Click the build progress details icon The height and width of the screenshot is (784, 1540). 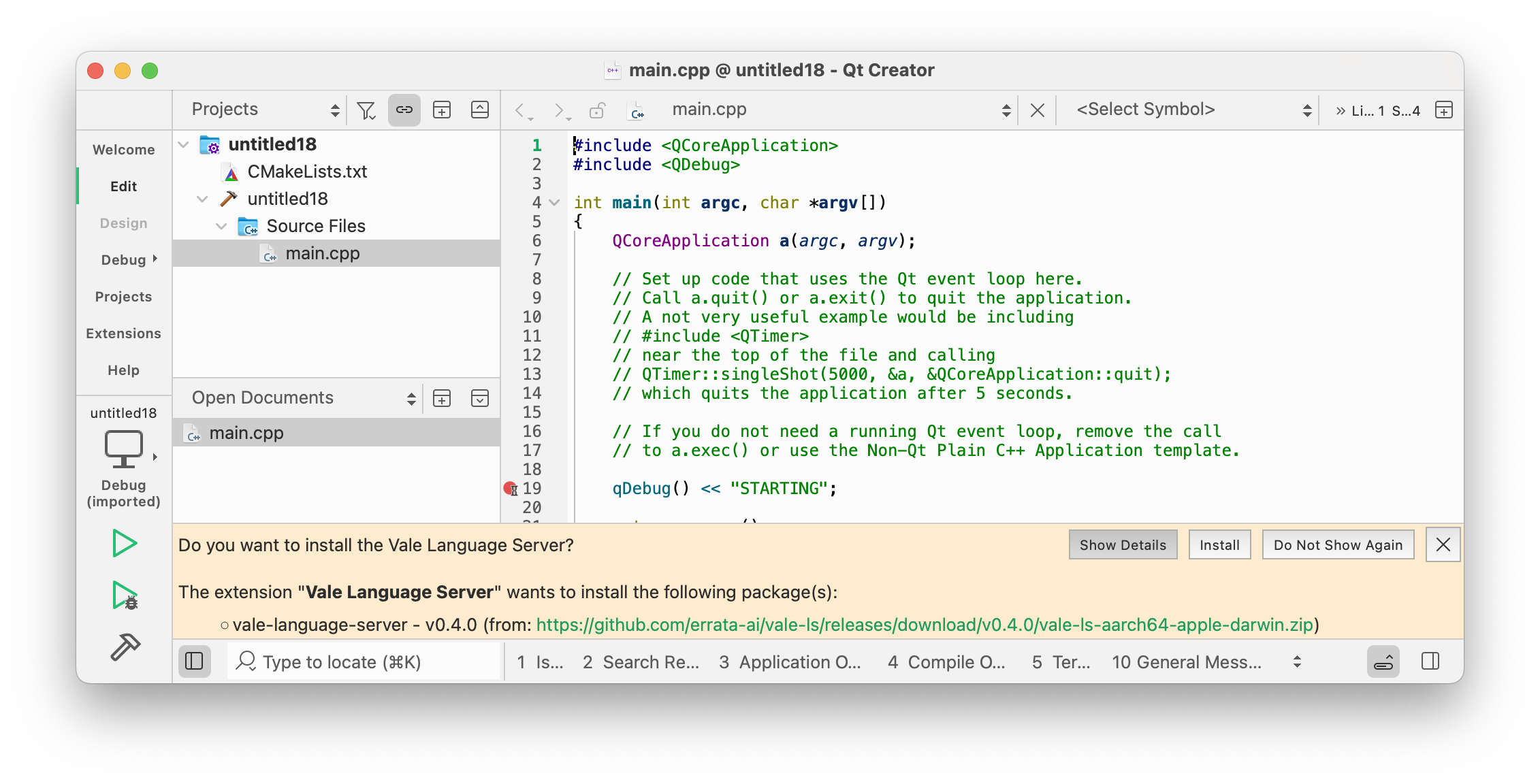point(1383,661)
